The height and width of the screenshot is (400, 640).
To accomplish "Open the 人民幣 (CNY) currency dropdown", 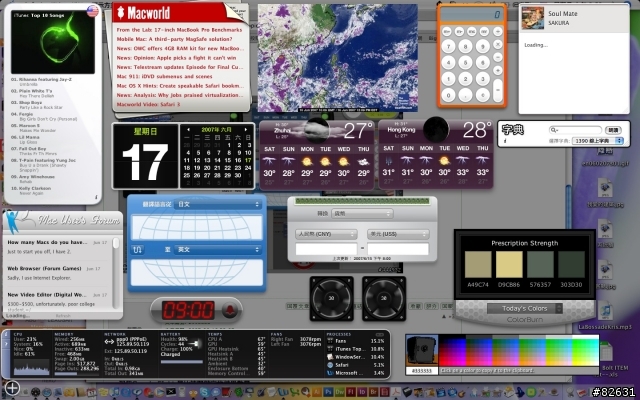I will tap(326, 234).
